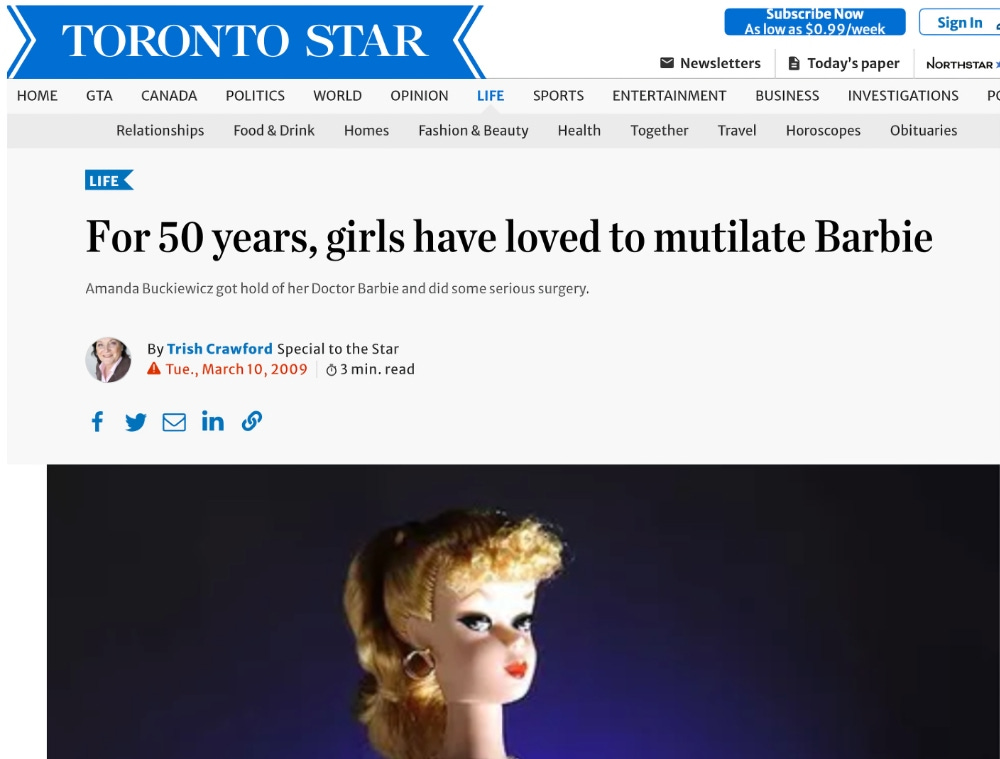Share article on LinkedIn icon

coord(213,421)
